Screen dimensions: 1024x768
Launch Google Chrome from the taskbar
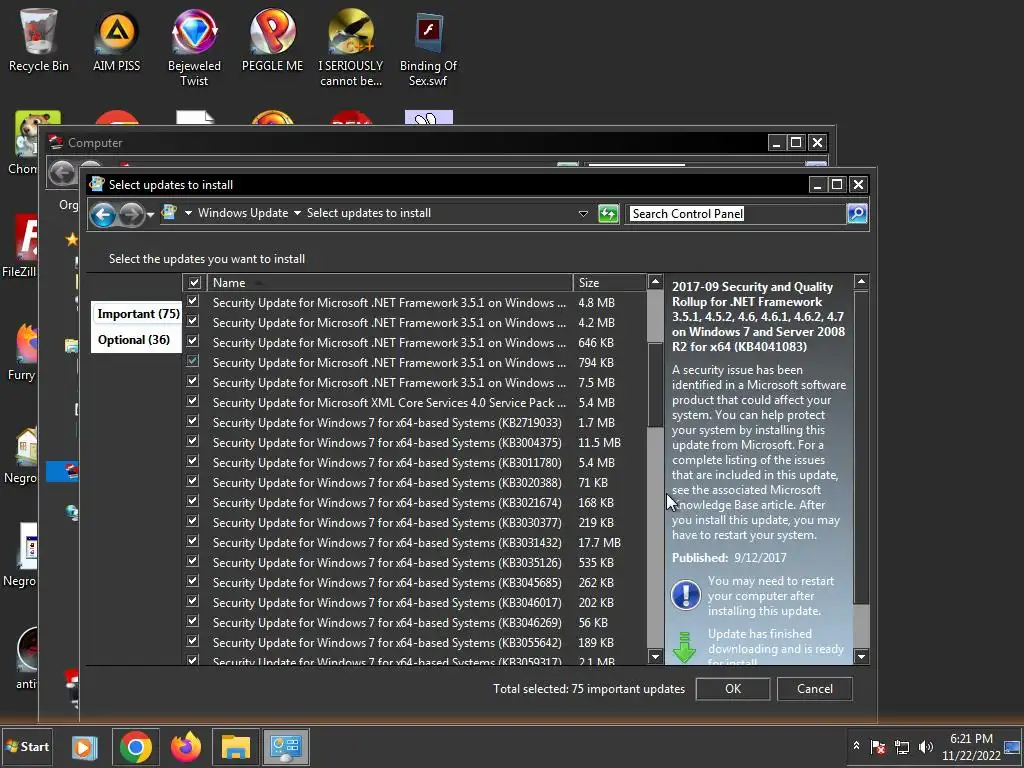pyautogui.click(x=135, y=747)
